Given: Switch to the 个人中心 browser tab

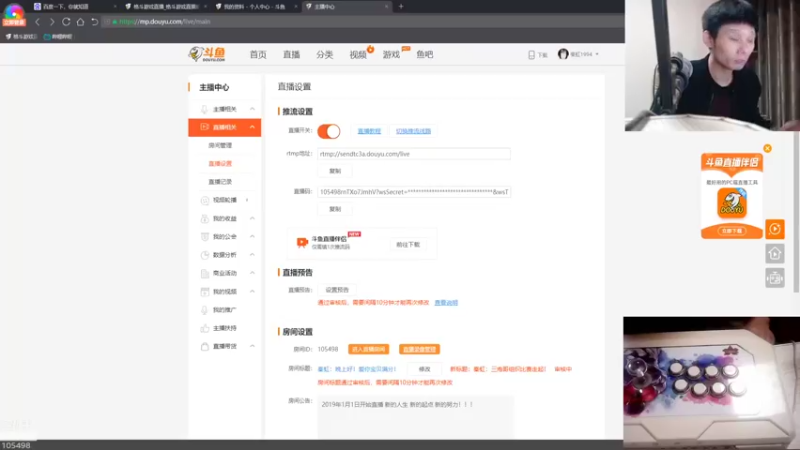Looking at the screenshot, I should click(254, 7).
